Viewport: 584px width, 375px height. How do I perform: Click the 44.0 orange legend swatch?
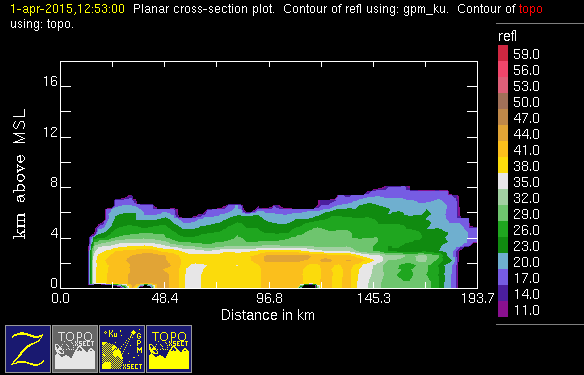pos(503,133)
